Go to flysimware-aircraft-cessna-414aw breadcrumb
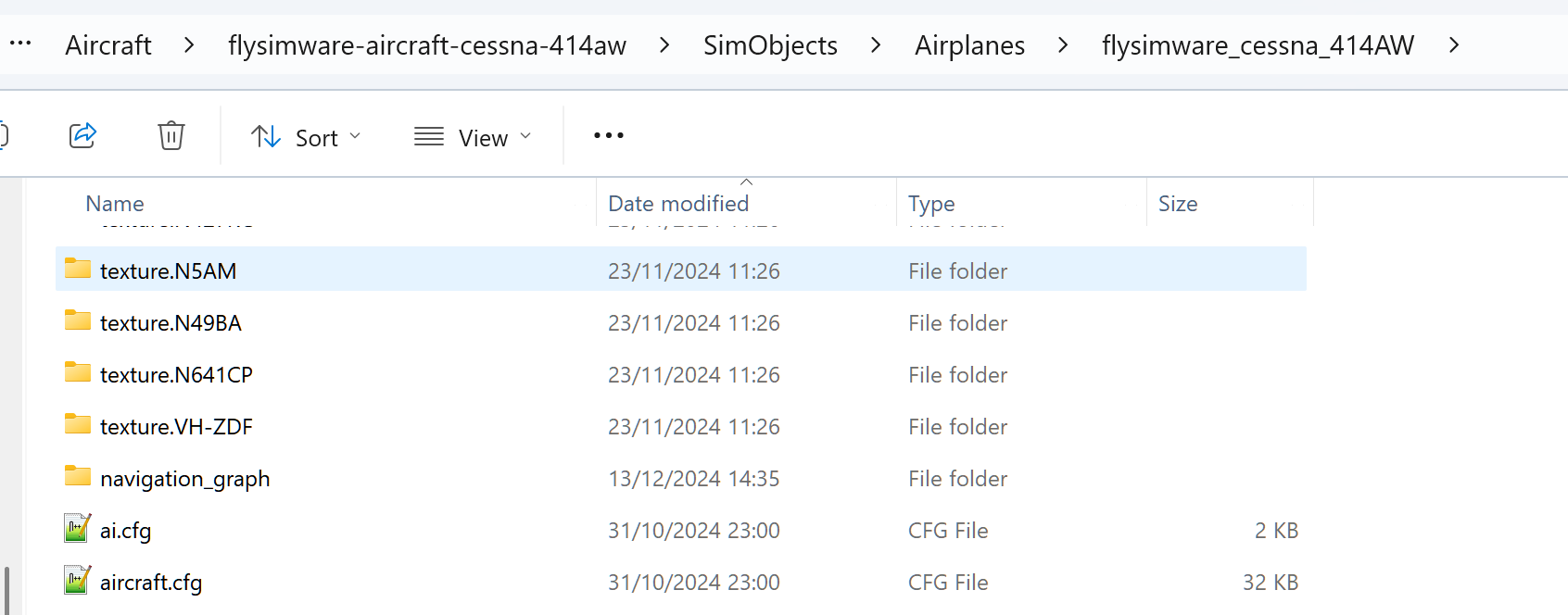Image resolution: width=1568 pixels, height=615 pixels. click(x=427, y=44)
